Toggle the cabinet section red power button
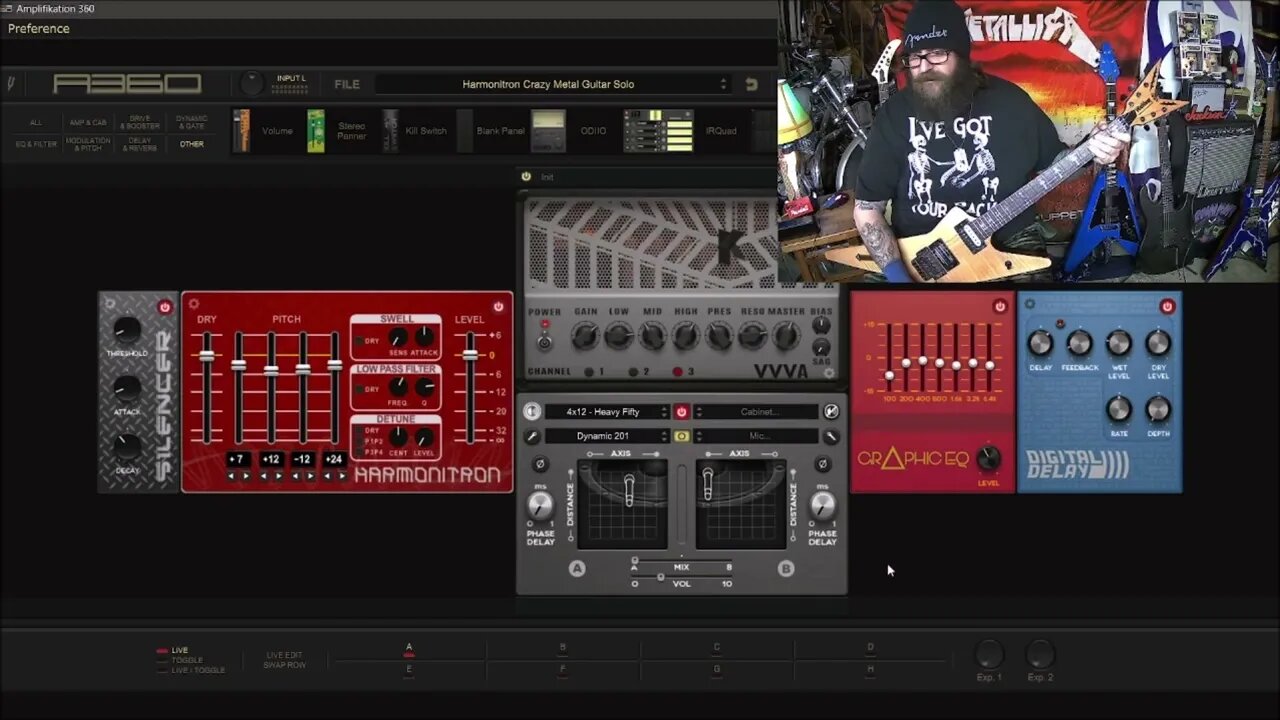1280x720 pixels. coord(682,411)
